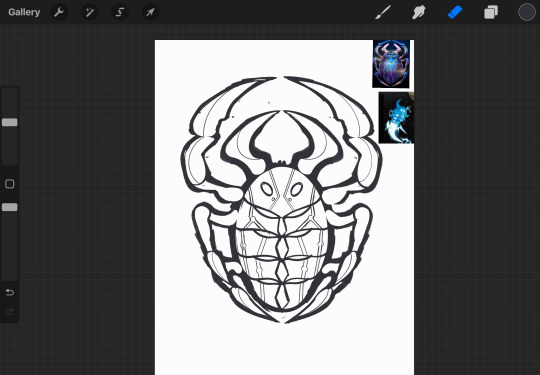Select the Smudge tool
Viewport: 540px width, 375px height.
click(x=419, y=12)
